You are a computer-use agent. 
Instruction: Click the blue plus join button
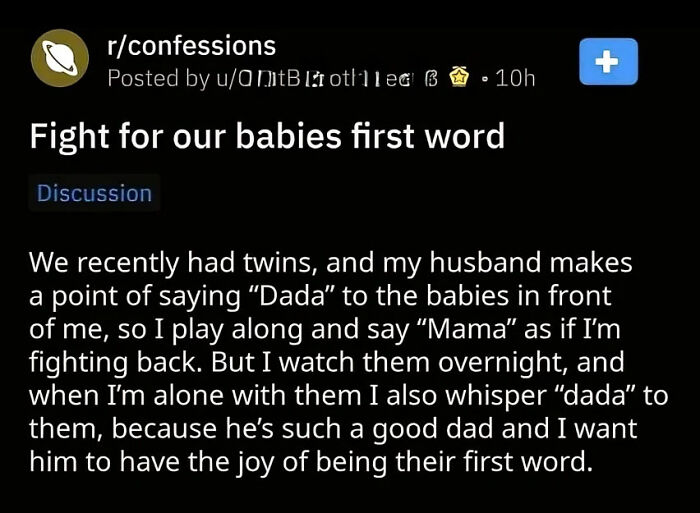tap(608, 60)
